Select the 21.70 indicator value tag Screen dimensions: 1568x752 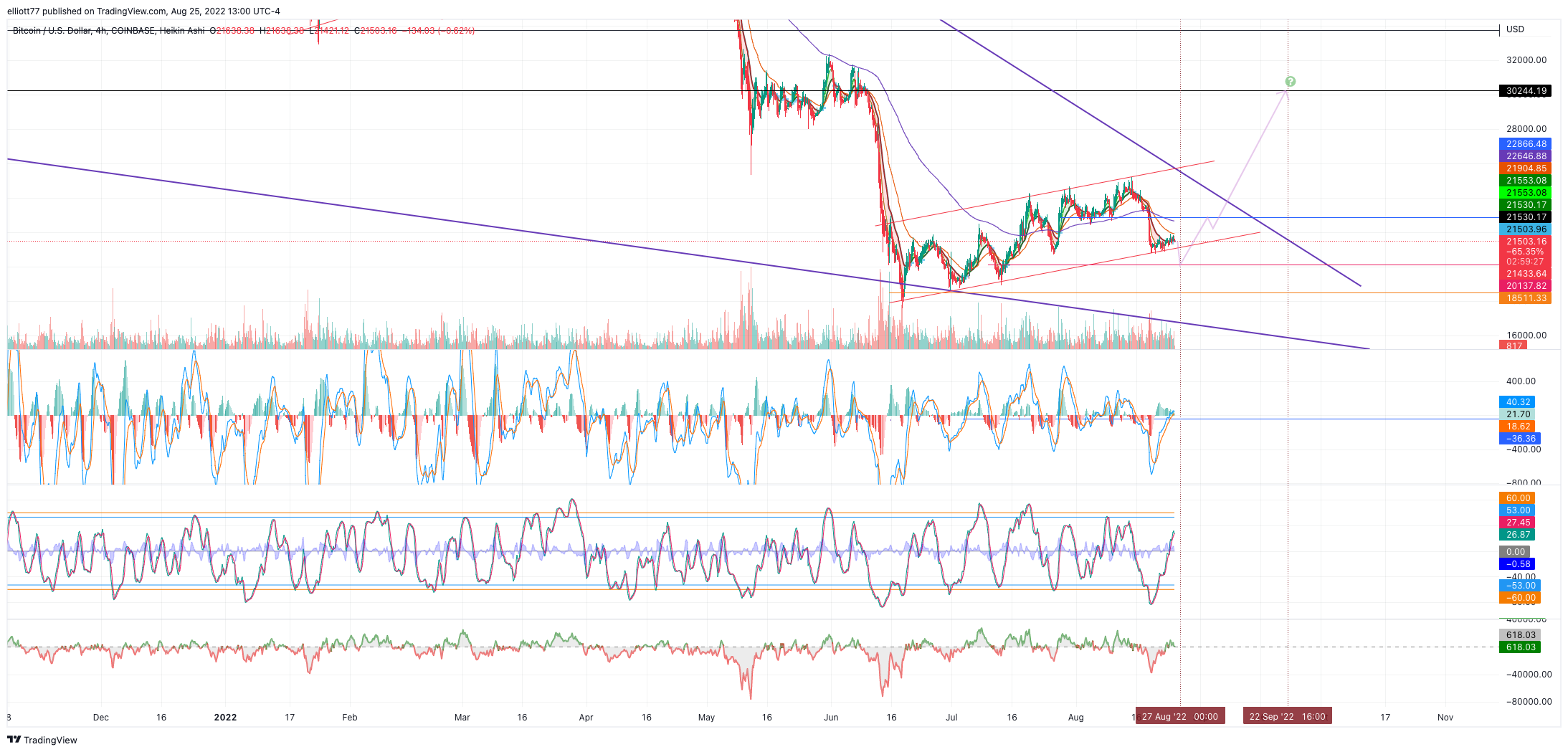pyautogui.click(x=1517, y=414)
